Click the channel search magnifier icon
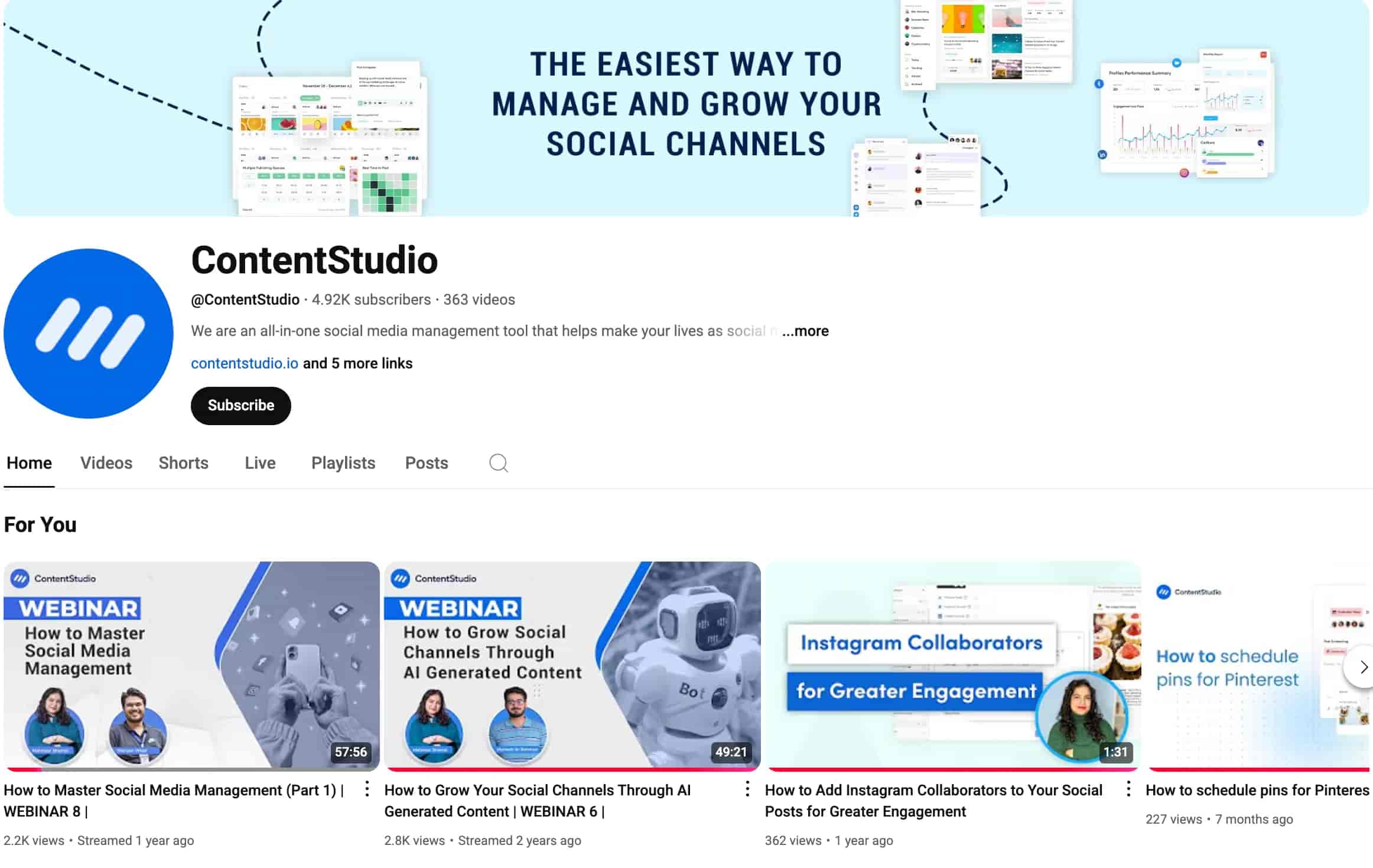Viewport: 1373px width, 868px height. point(498,463)
